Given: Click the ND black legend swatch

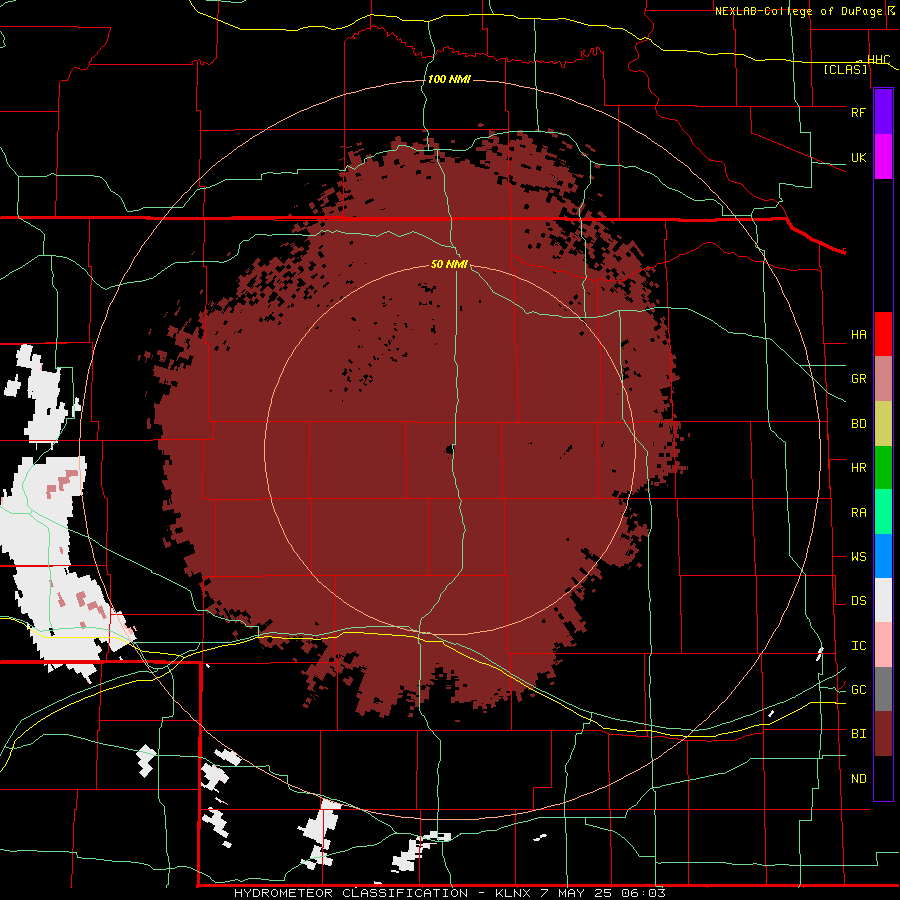Looking at the screenshot, I should pyautogui.click(x=883, y=778).
